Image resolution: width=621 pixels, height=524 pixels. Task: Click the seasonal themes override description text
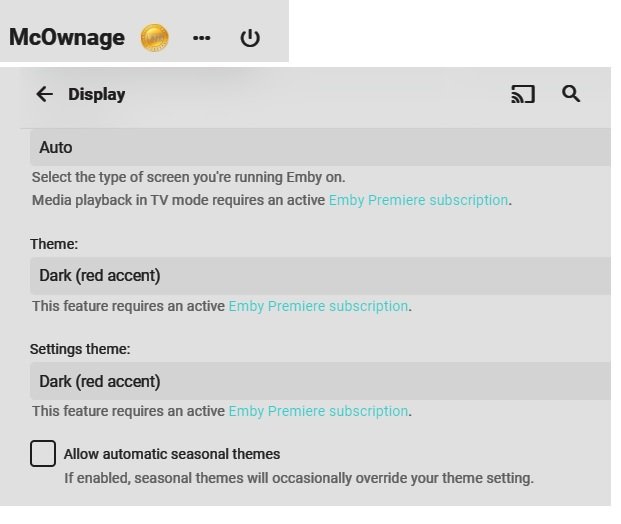coord(298,478)
